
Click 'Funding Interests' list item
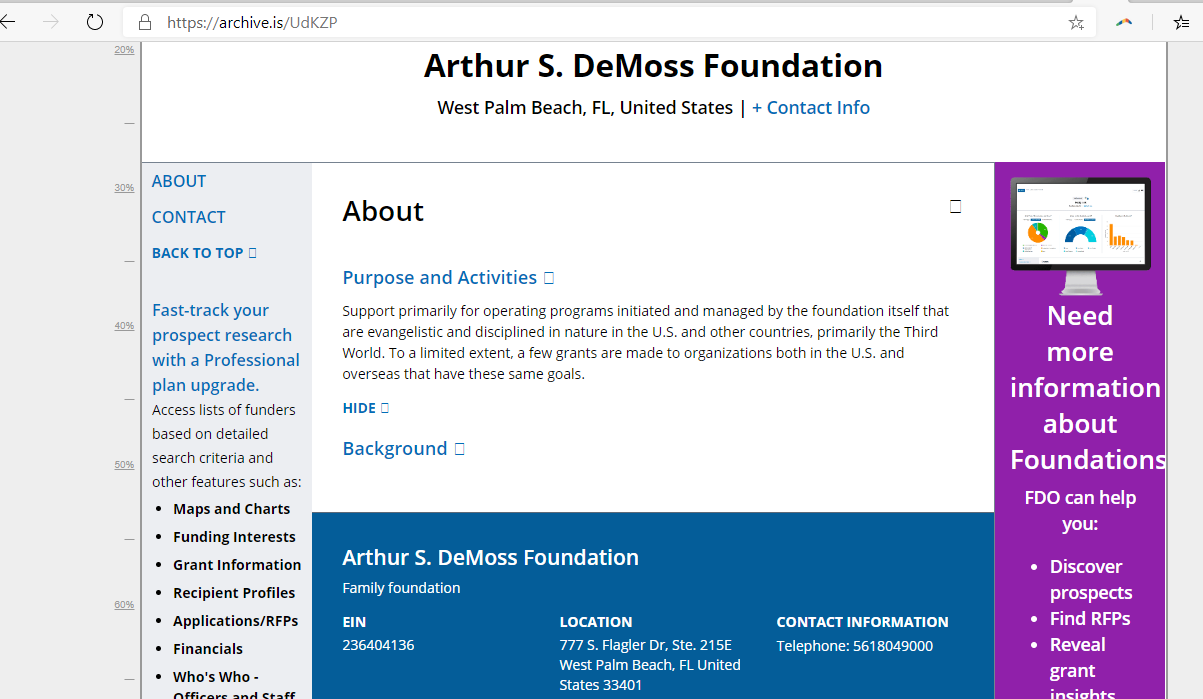[234, 537]
